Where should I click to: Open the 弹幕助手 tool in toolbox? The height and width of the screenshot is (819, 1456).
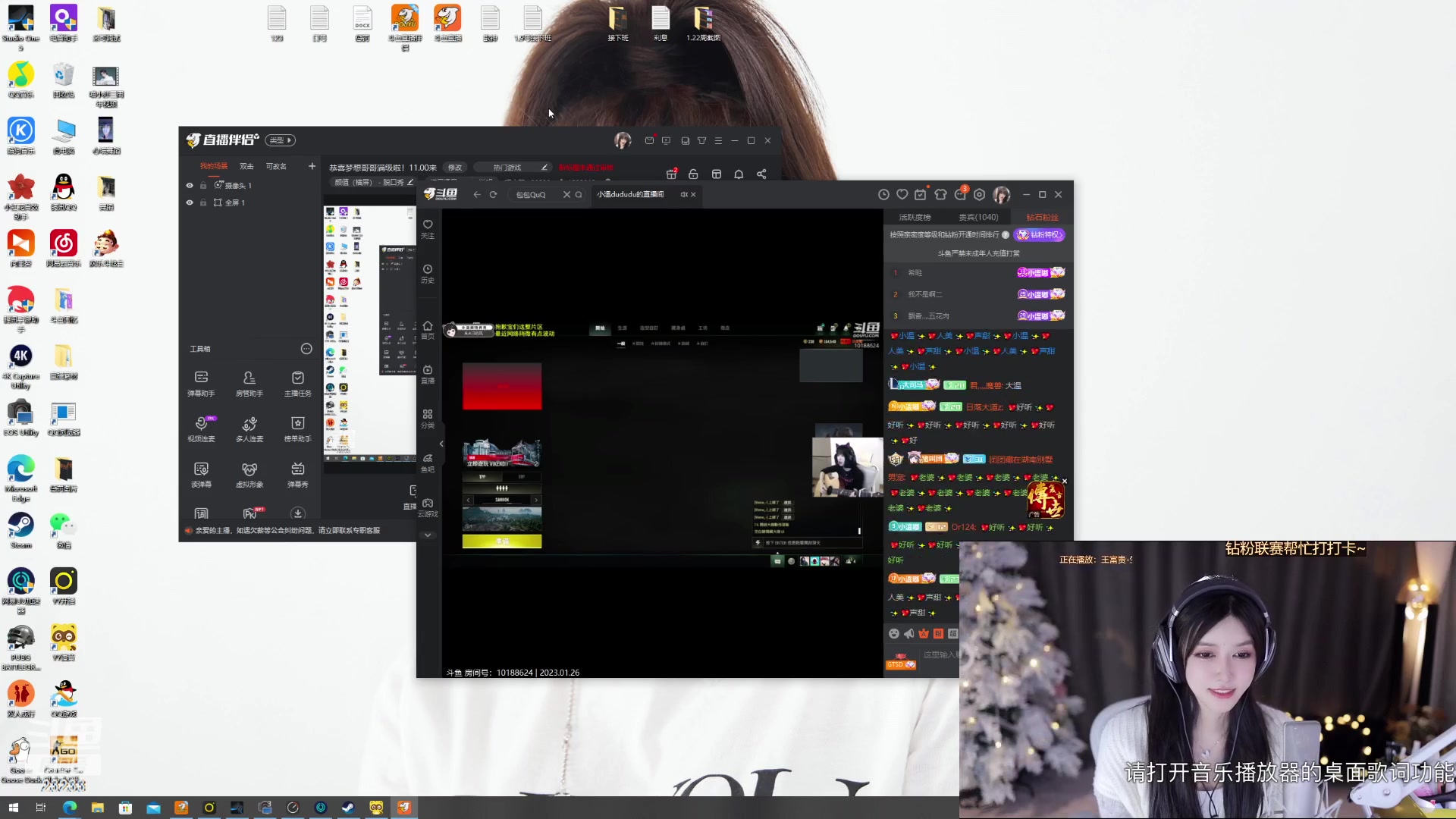(x=201, y=383)
